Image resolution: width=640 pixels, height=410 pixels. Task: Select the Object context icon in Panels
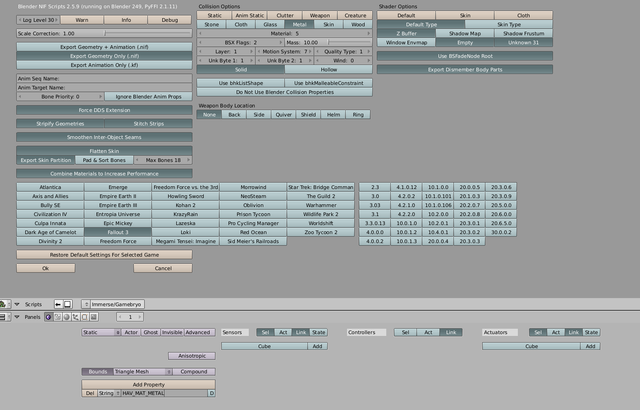click(76, 317)
